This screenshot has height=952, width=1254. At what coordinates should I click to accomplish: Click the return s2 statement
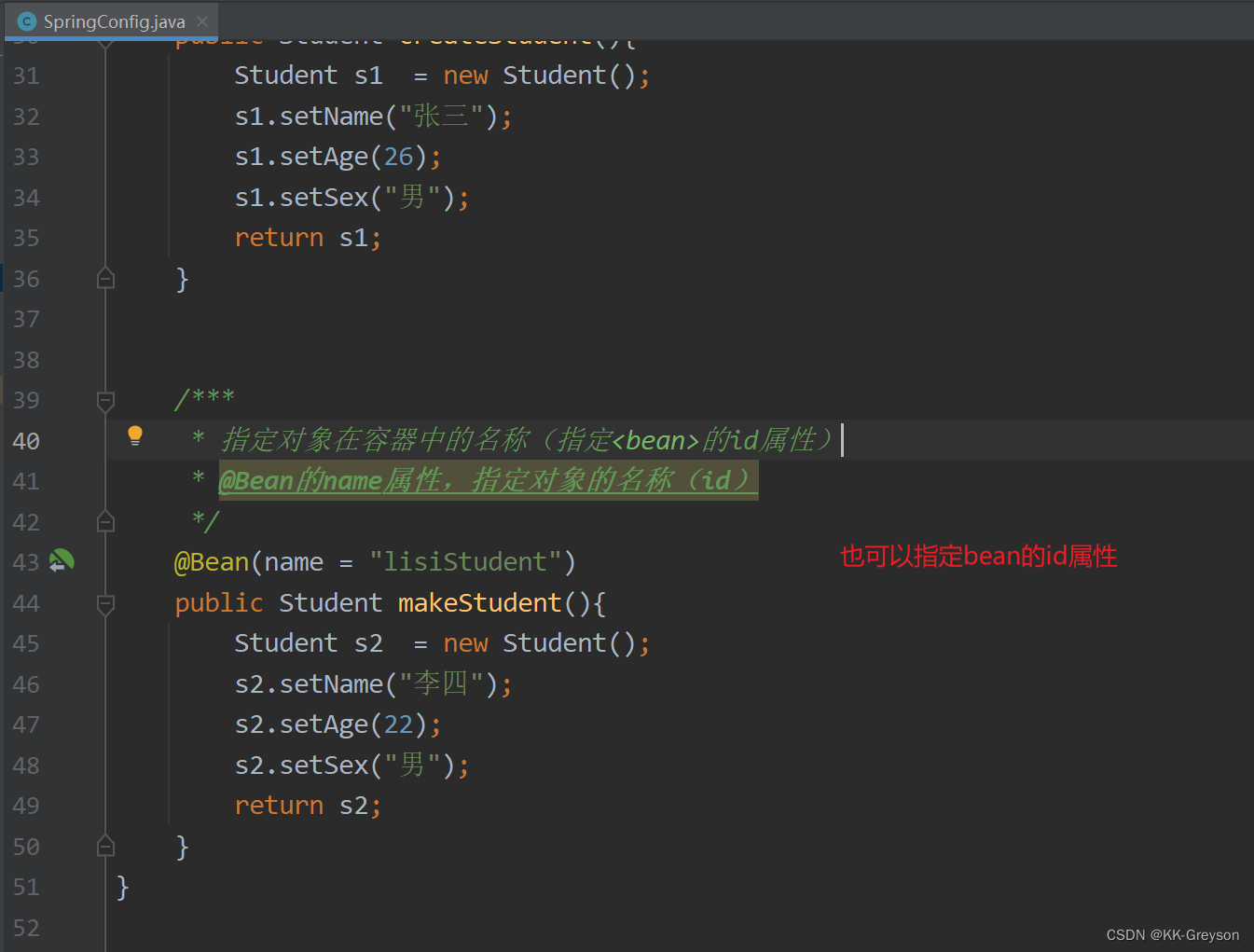click(x=308, y=806)
